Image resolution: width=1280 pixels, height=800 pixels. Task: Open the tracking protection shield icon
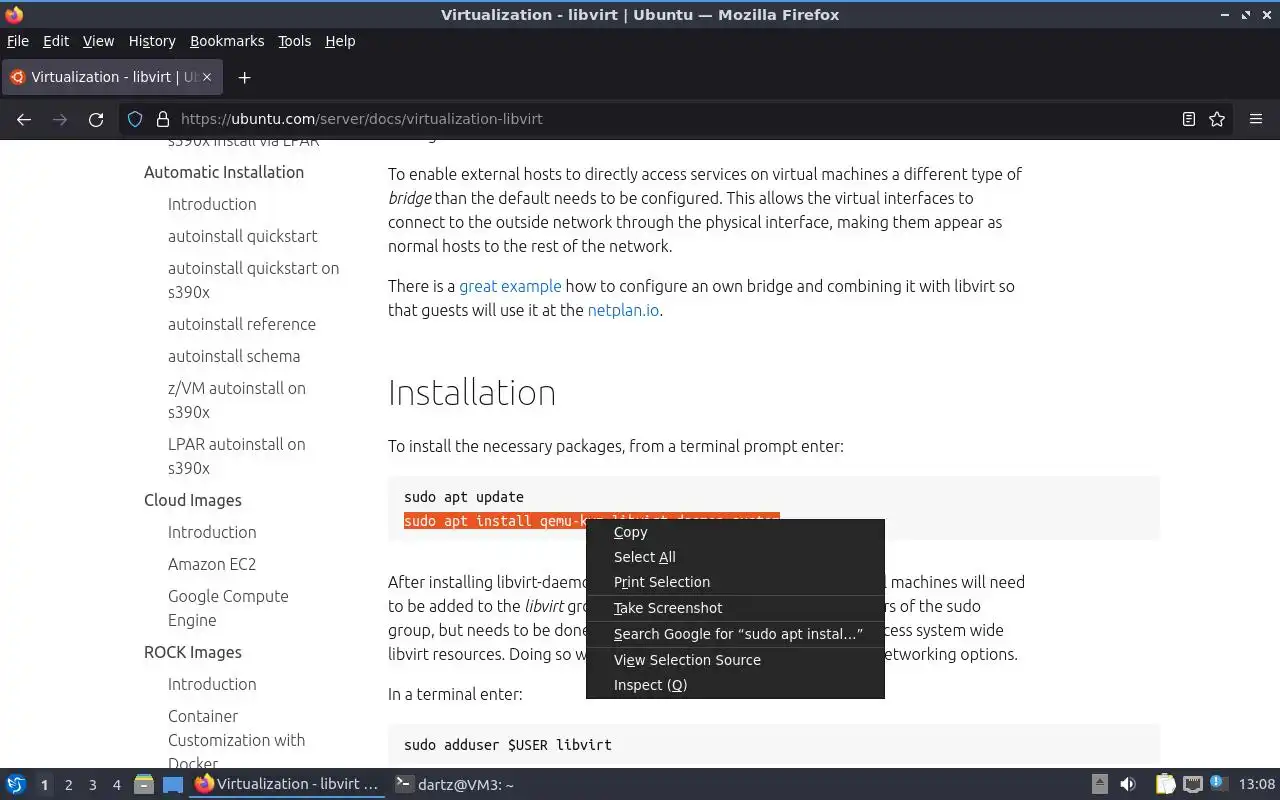tap(135, 119)
